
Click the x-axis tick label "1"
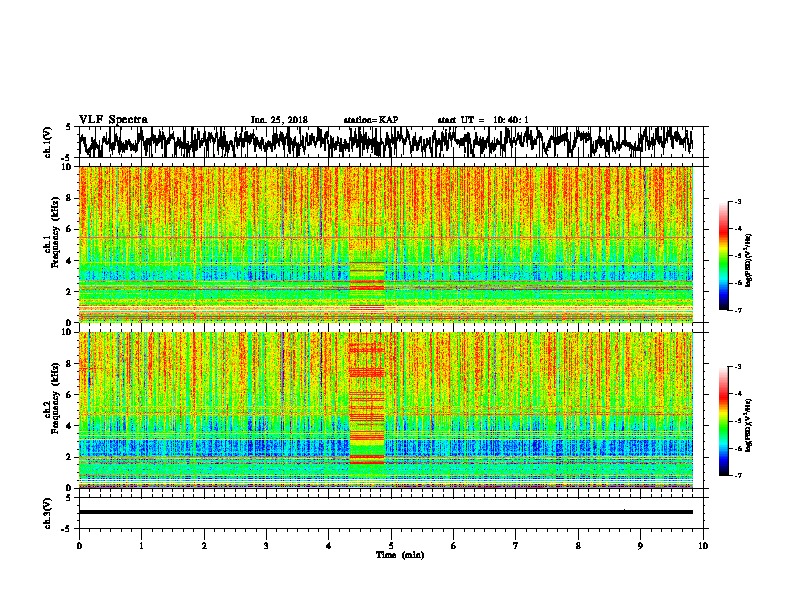141,546
